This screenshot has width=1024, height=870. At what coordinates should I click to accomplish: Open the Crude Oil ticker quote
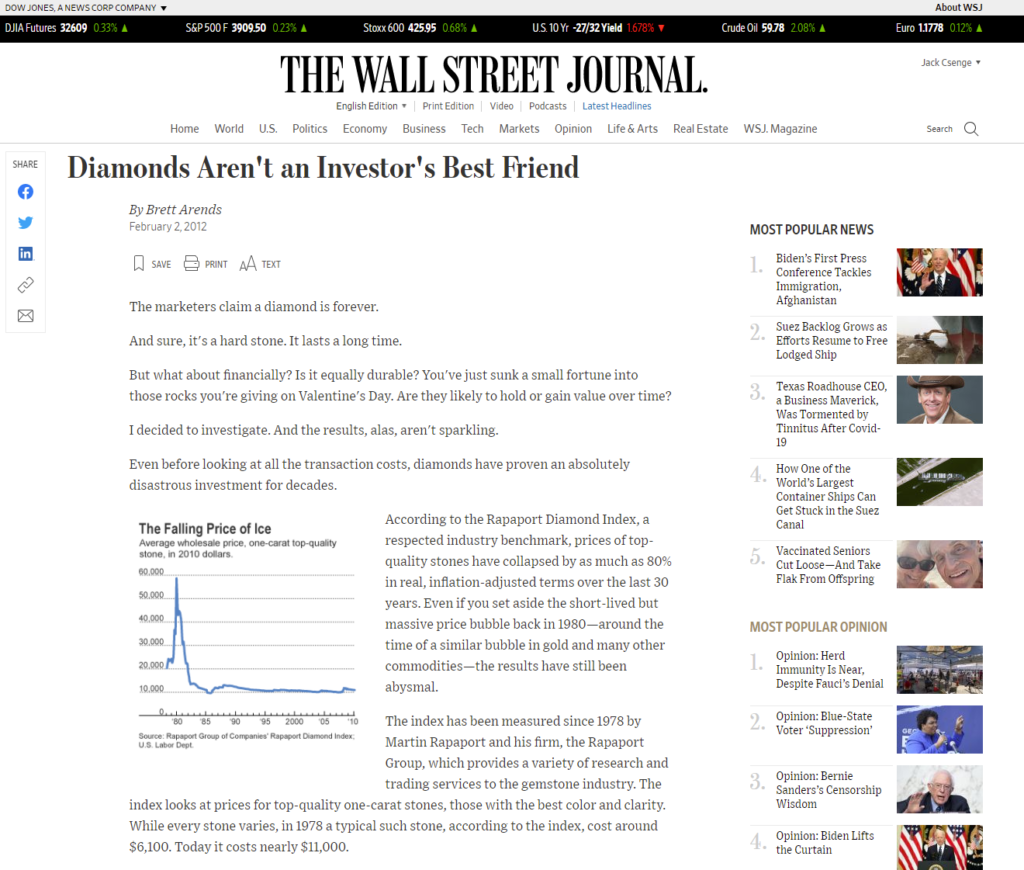[x=773, y=28]
